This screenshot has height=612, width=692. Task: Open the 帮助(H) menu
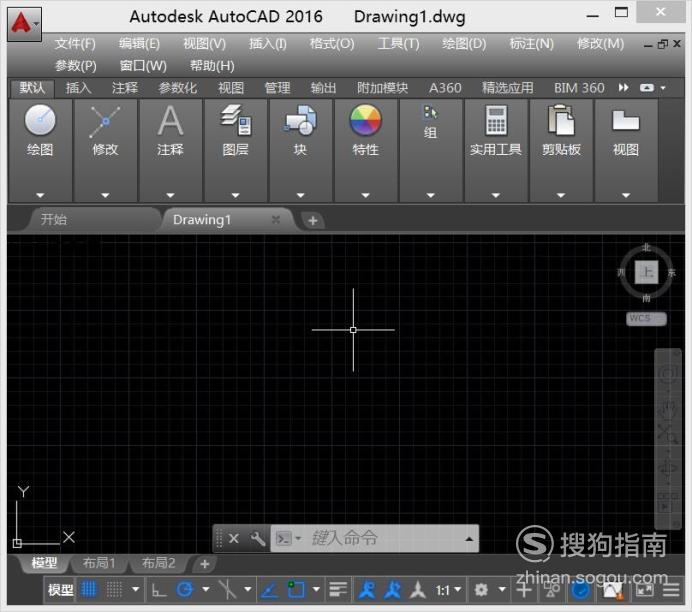coord(212,66)
